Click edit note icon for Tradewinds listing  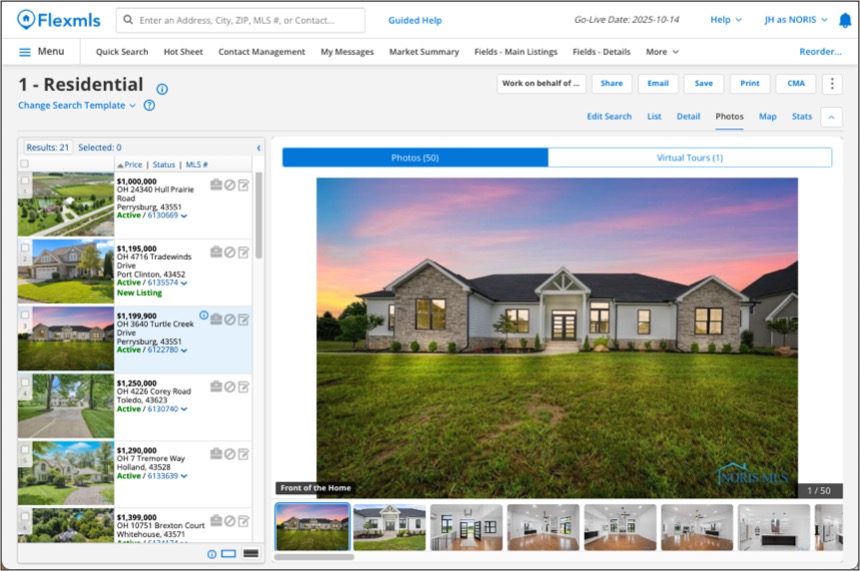(244, 252)
